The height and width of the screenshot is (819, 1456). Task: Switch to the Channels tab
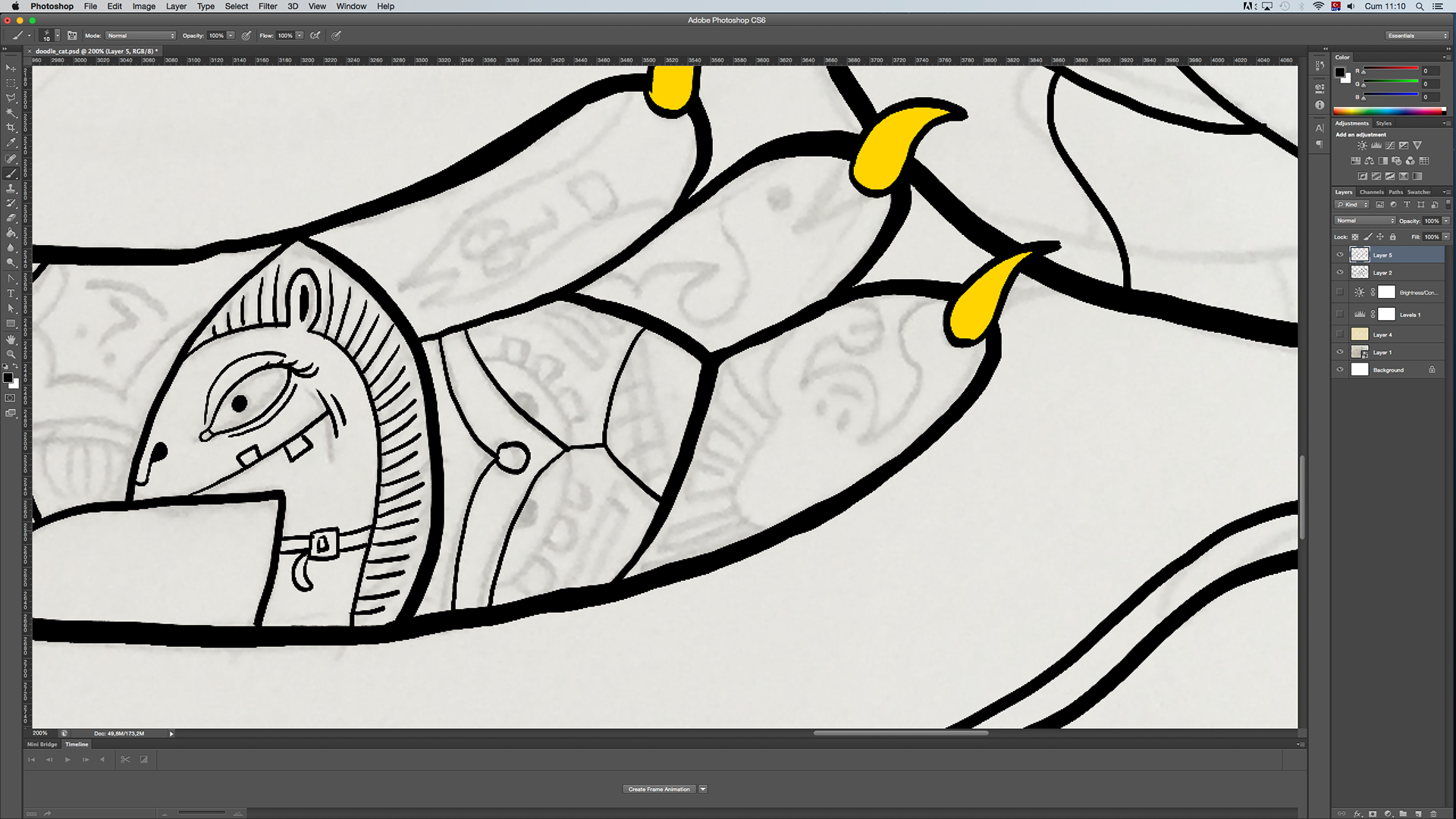[1371, 192]
